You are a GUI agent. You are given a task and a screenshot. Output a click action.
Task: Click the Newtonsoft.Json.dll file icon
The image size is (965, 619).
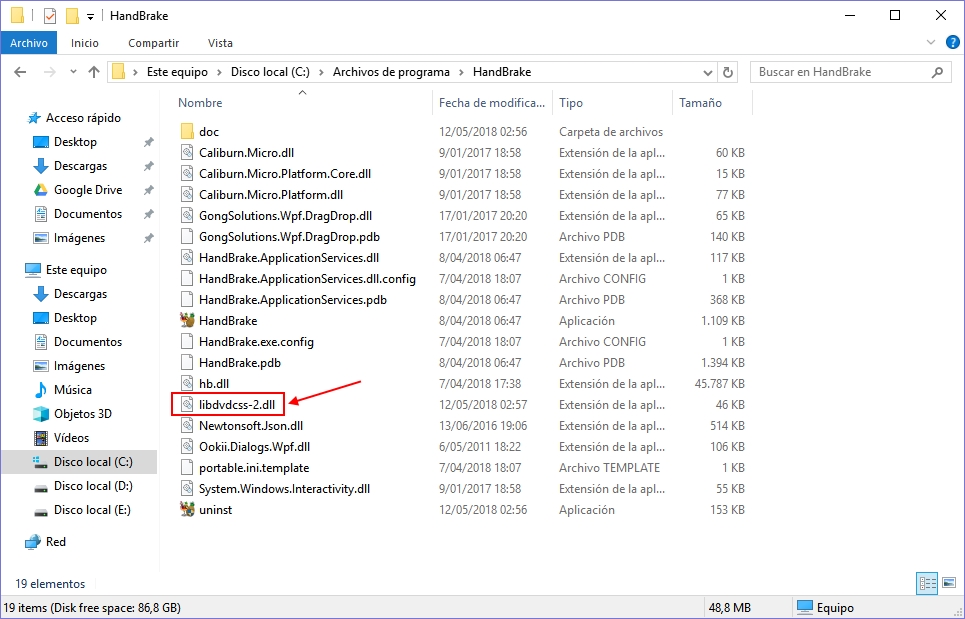point(188,425)
